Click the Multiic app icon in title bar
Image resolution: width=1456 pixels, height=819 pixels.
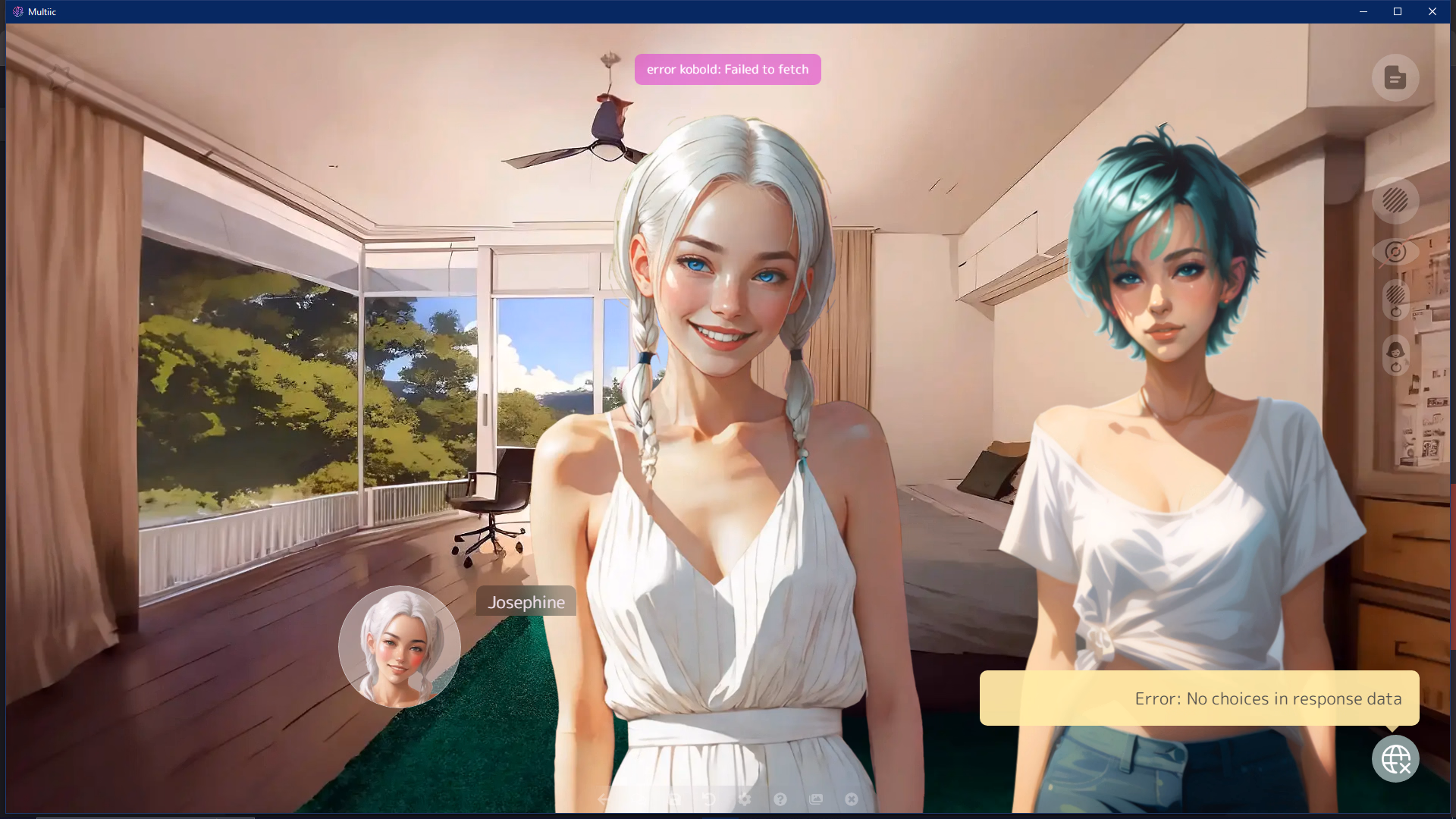click(x=18, y=11)
